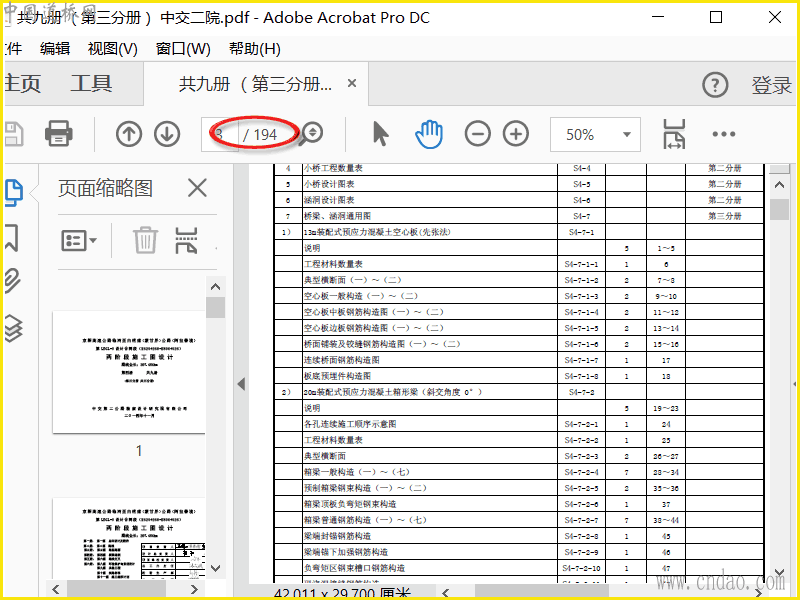800x600 pixels.
Task: Zoom out with the minus icon
Action: (478, 134)
